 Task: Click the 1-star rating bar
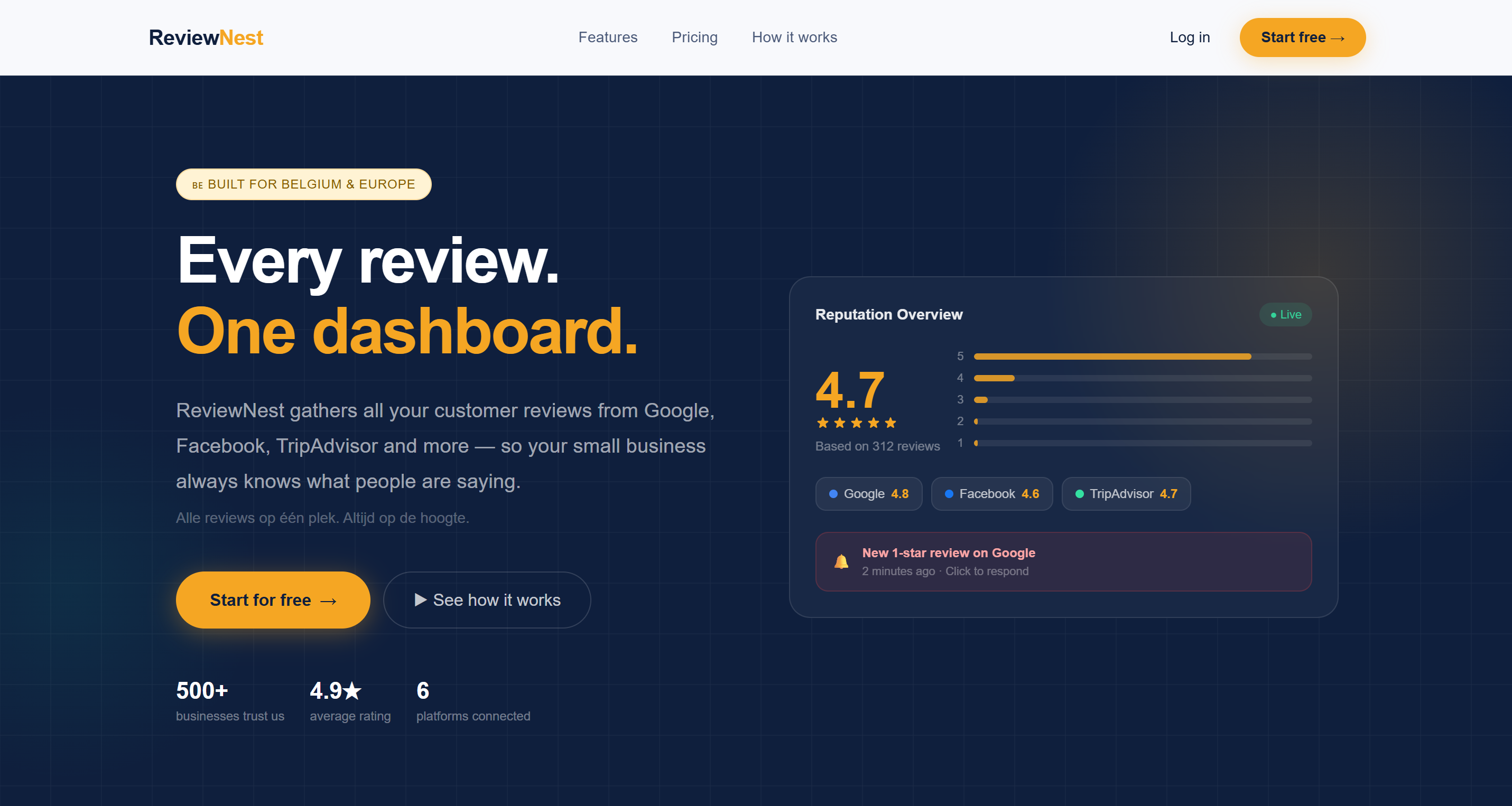1142,444
